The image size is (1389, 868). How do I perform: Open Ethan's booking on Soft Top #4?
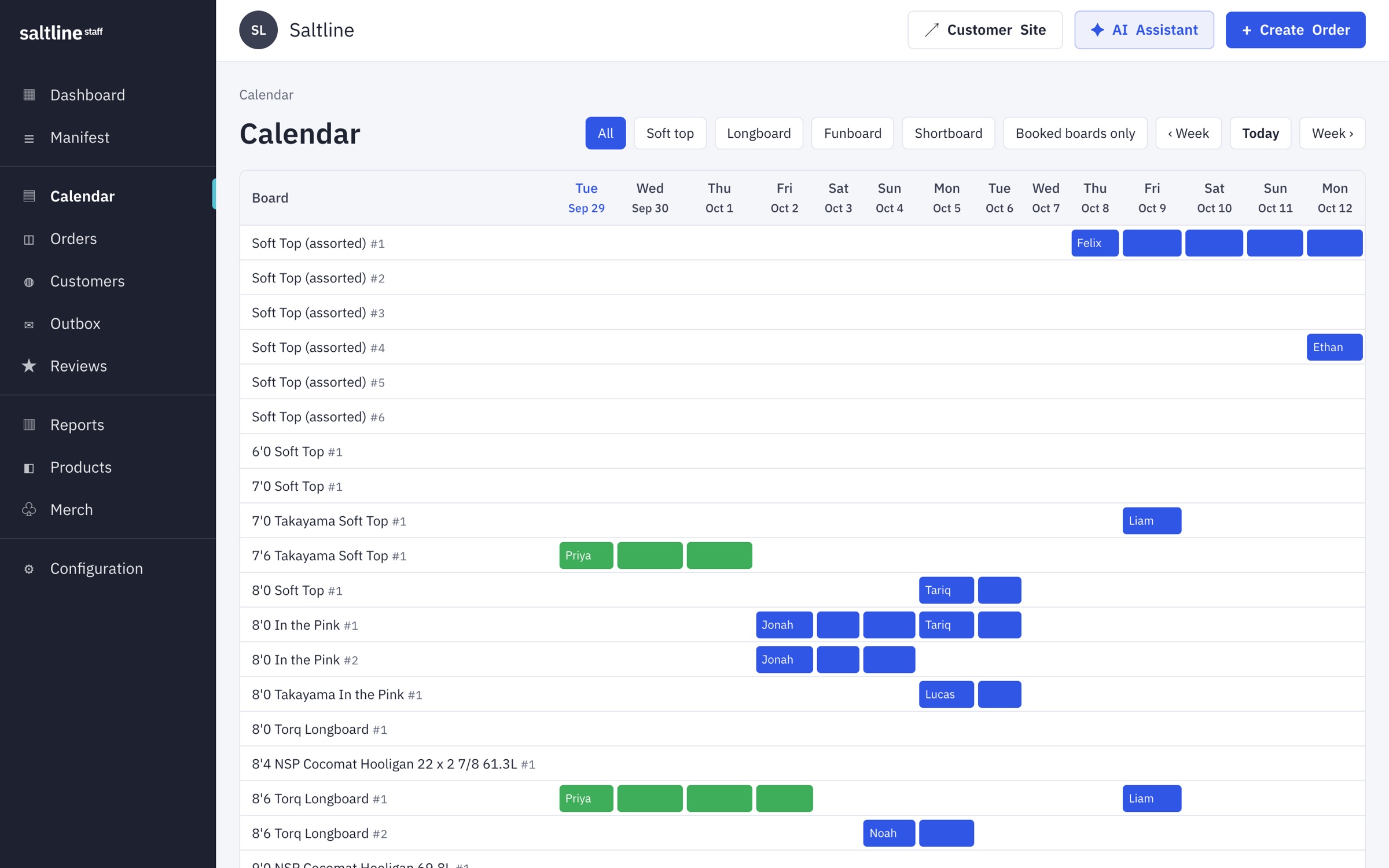tap(1334, 347)
